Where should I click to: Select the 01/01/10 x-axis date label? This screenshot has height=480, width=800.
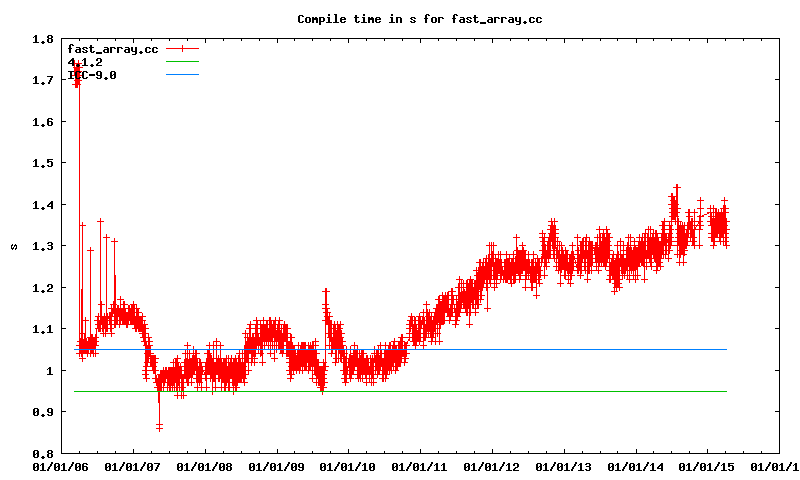click(348, 465)
